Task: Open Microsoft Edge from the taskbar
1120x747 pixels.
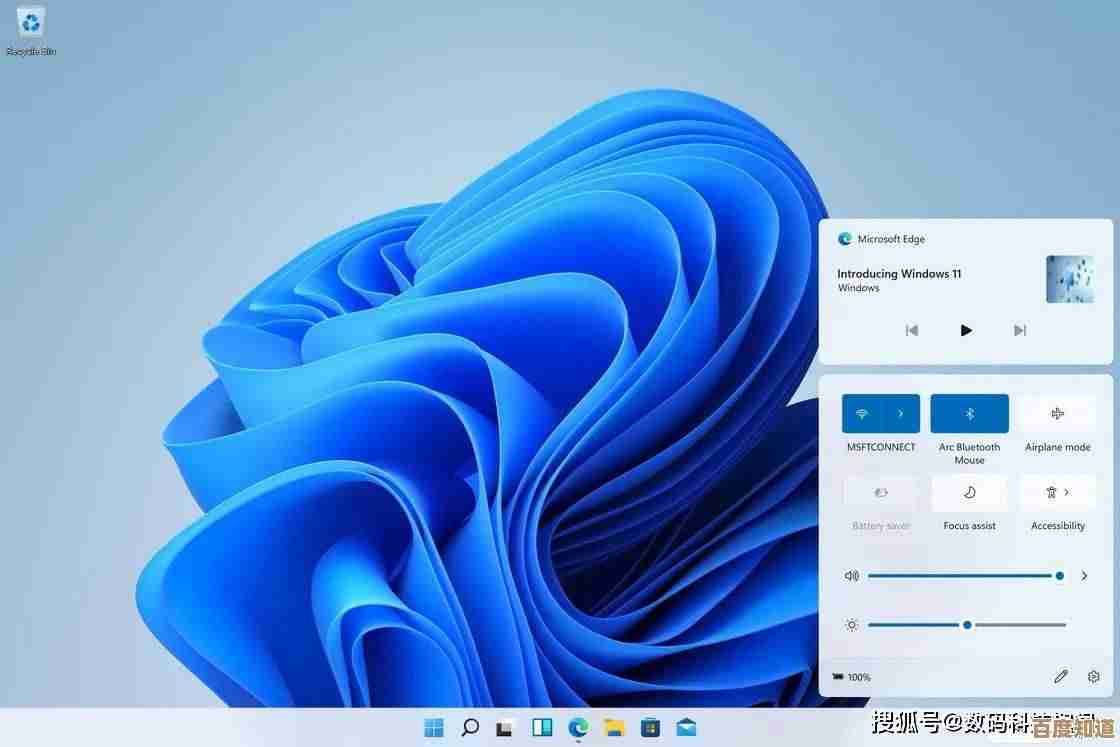Action: click(577, 729)
